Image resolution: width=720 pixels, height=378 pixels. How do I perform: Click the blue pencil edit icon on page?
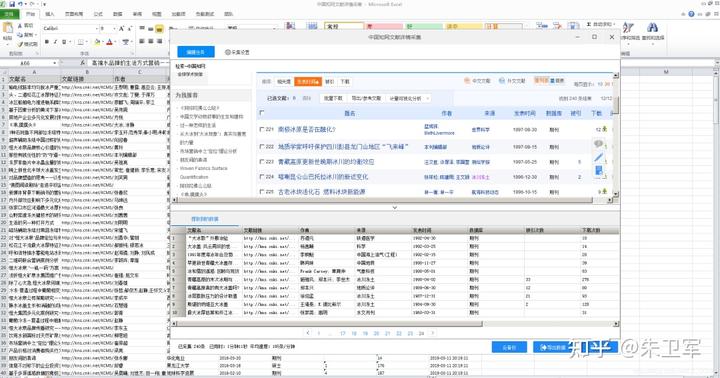point(599,158)
